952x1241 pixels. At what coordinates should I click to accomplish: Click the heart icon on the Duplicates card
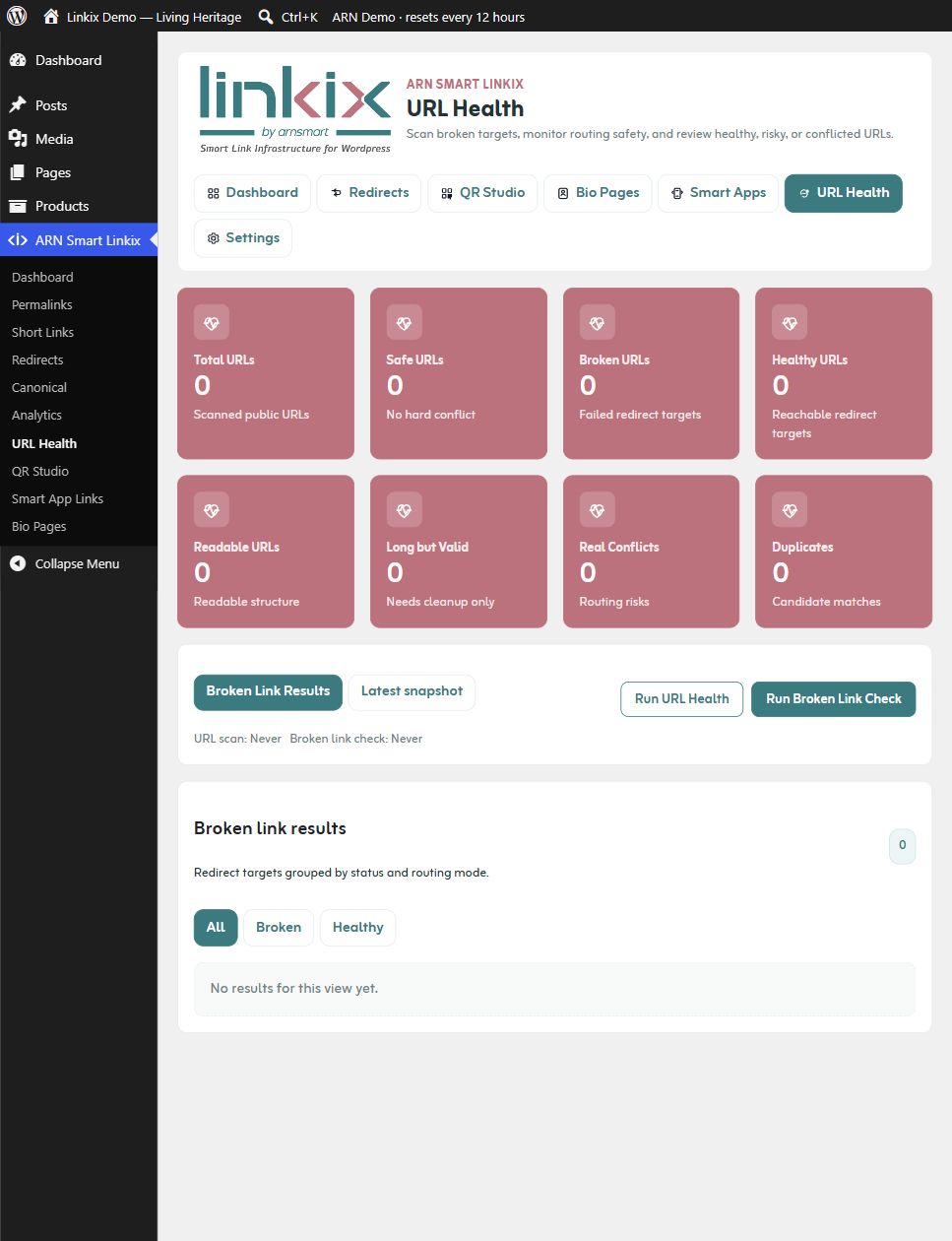pos(790,510)
